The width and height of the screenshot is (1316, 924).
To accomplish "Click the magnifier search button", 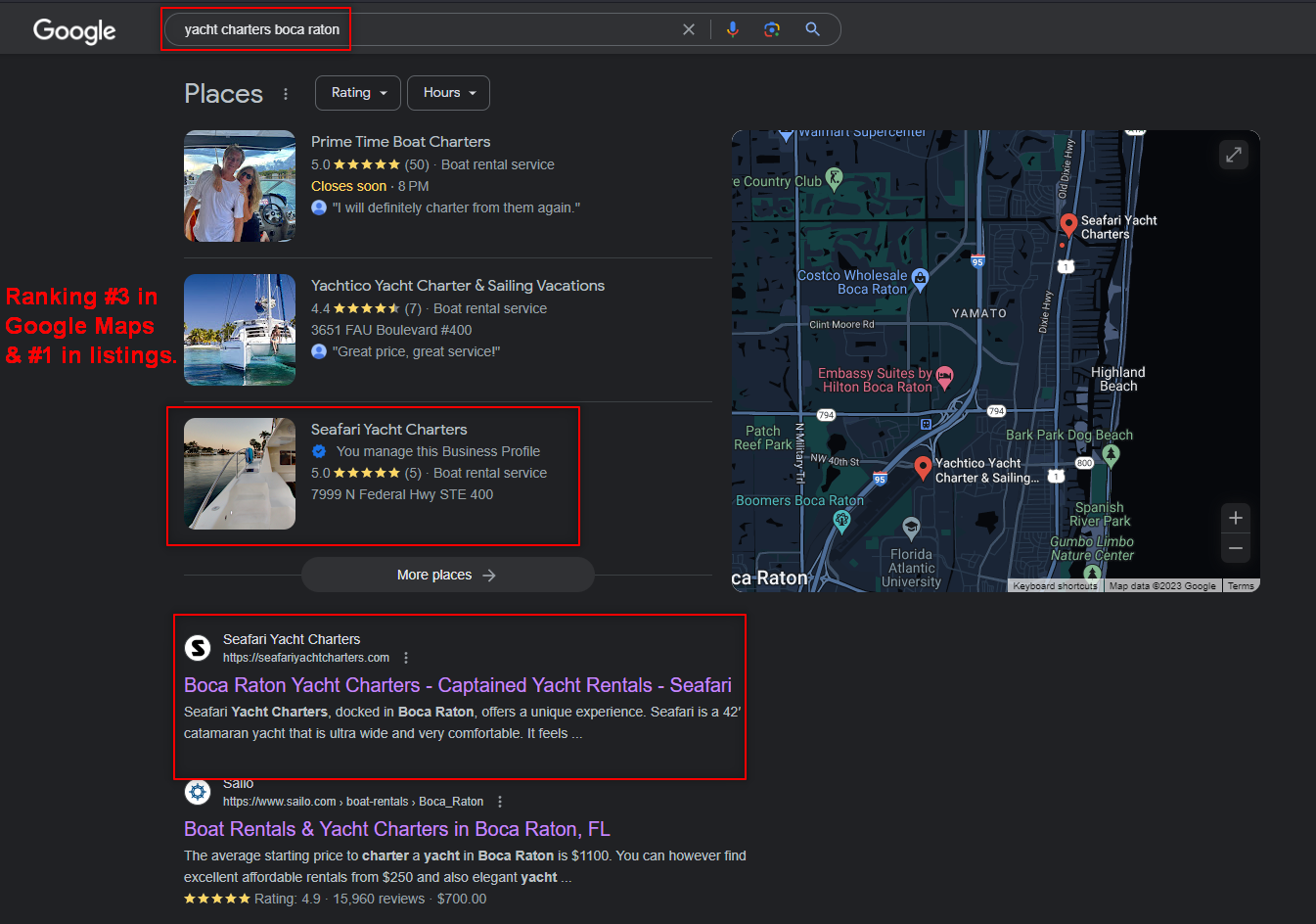I will [812, 29].
